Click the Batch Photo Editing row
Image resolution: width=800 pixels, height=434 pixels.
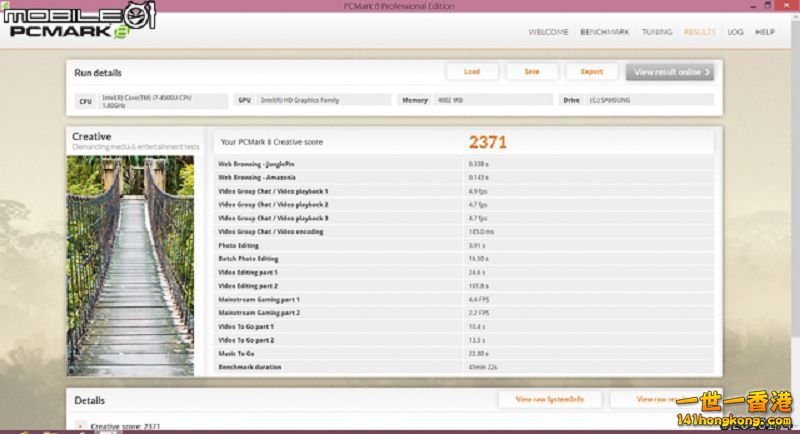(x=464, y=259)
